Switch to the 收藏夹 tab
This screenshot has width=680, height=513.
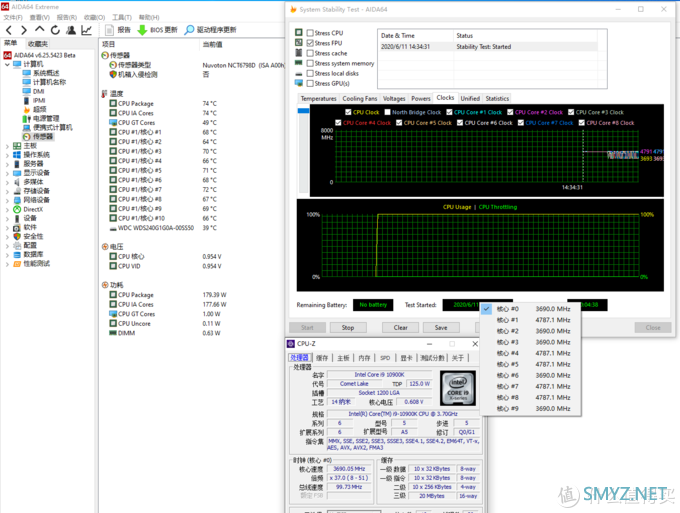pos(38,44)
